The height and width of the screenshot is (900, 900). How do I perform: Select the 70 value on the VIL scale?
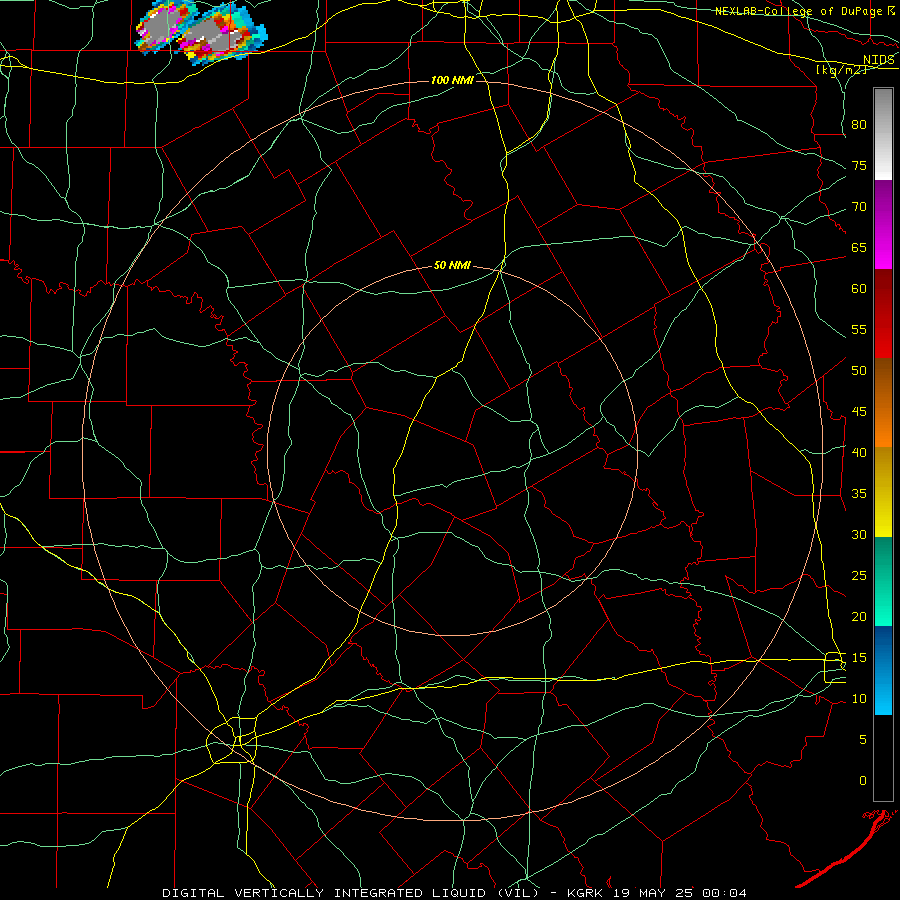coord(859,207)
